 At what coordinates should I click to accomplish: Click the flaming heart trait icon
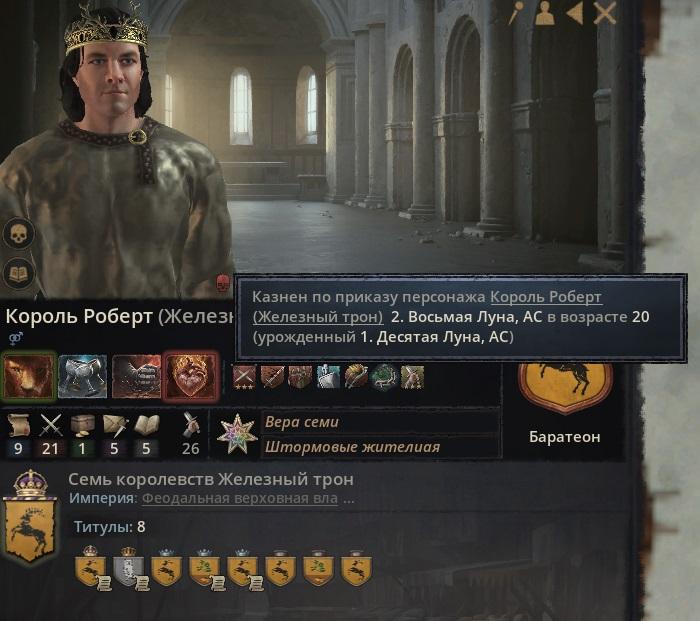tap(191, 377)
